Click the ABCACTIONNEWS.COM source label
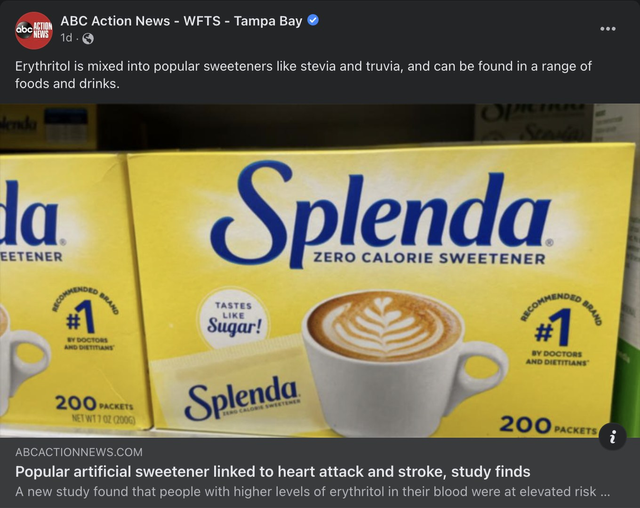Image resolution: width=640 pixels, height=508 pixels. pyautogui.click(x=79, y=452)
